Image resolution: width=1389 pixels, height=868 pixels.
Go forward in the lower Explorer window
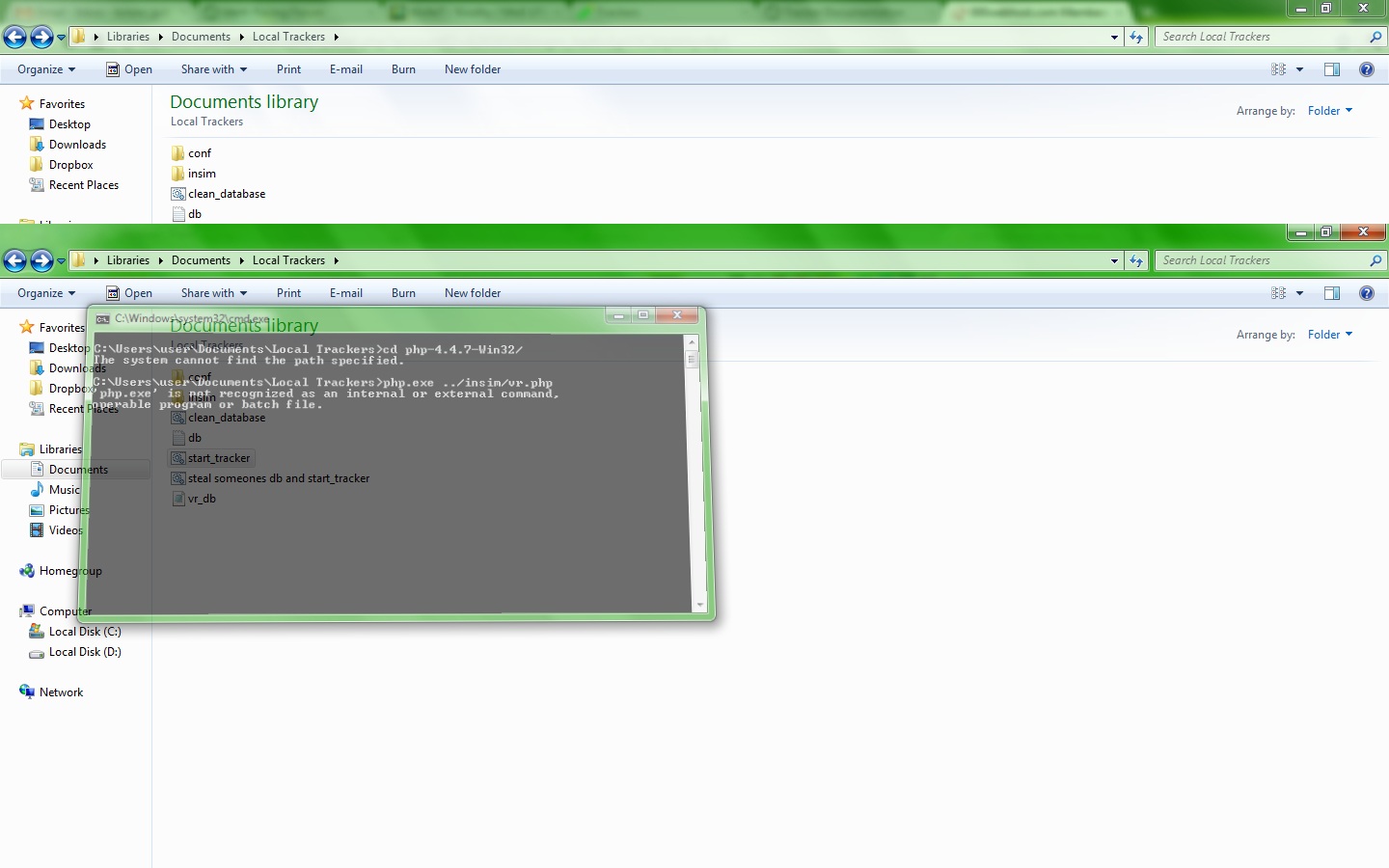(41, 260)
